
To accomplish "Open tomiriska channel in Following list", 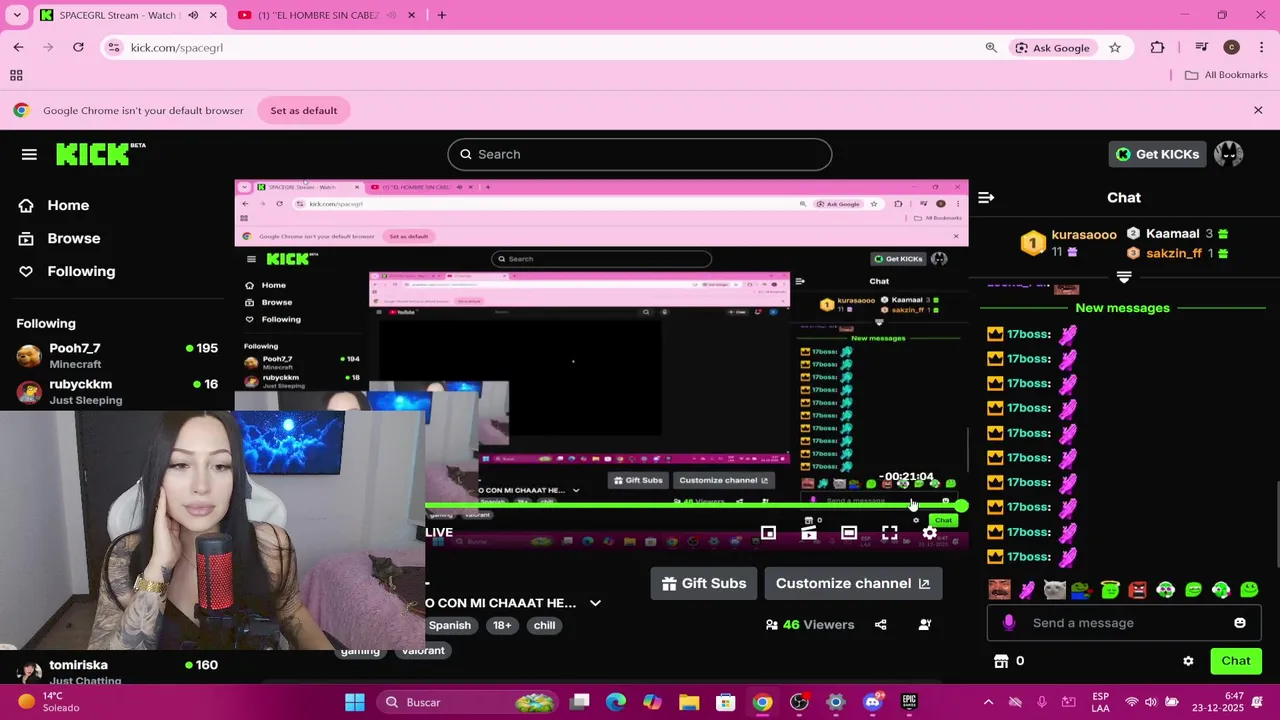I will [117, 672].
